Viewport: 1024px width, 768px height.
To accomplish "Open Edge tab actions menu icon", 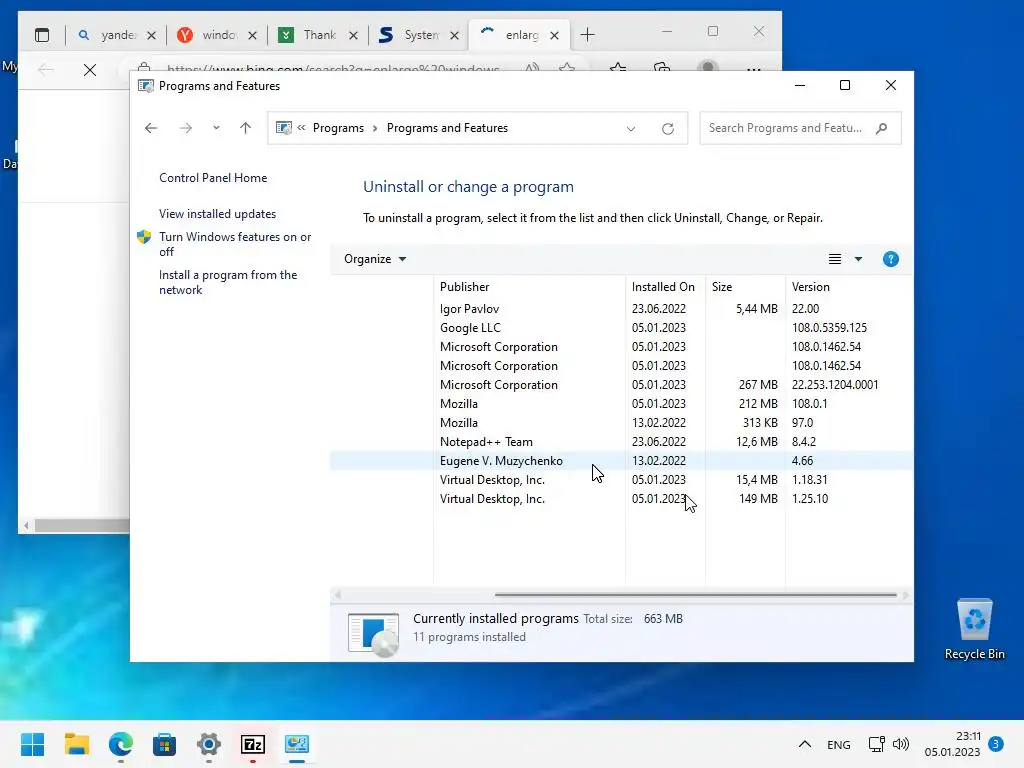I will 42,35.
